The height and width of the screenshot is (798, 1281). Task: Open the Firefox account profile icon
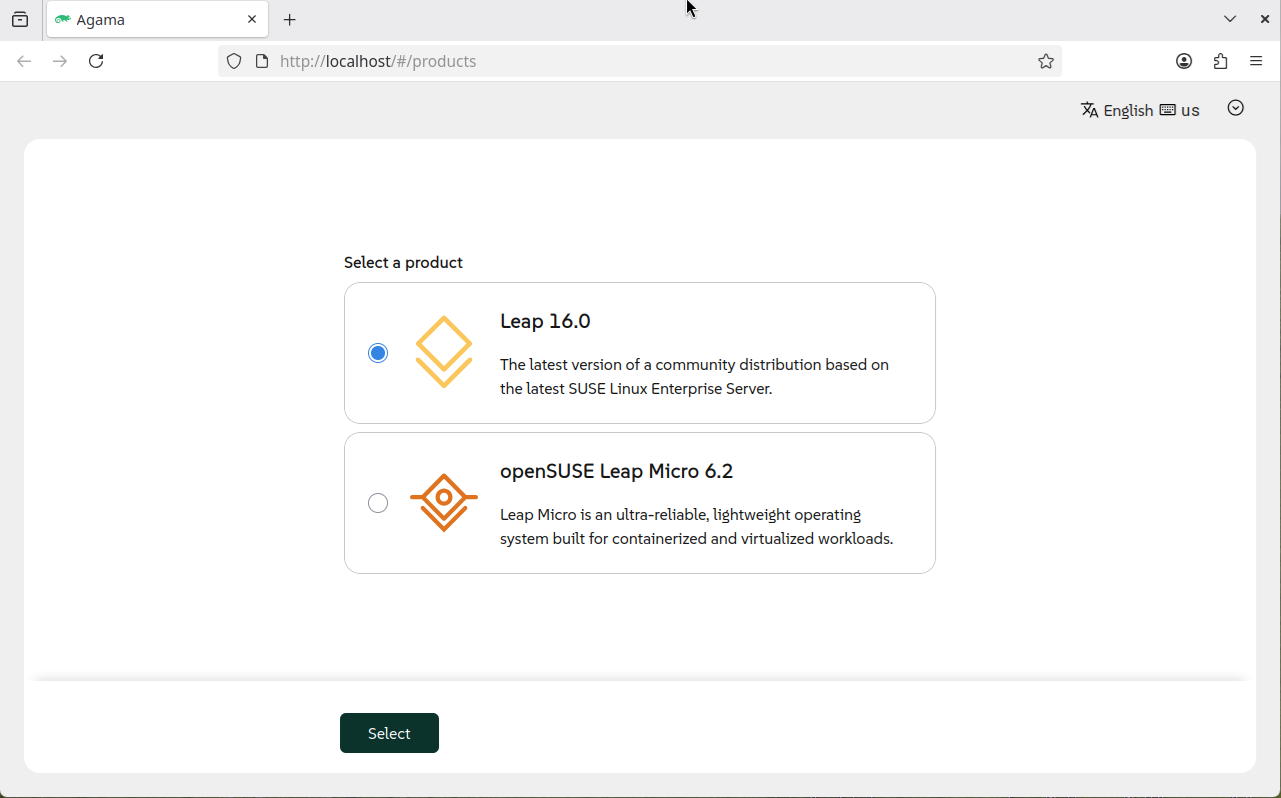click(1184, 61)
